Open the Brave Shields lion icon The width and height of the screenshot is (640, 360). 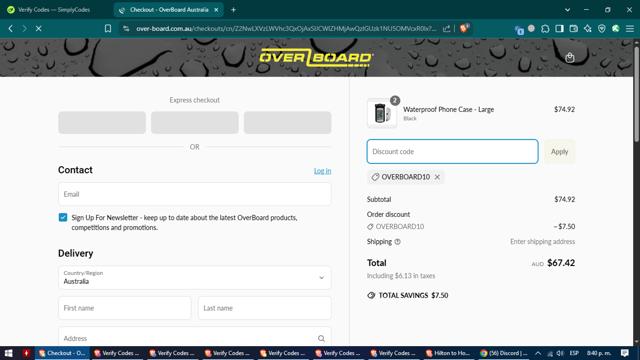point(464,28)
